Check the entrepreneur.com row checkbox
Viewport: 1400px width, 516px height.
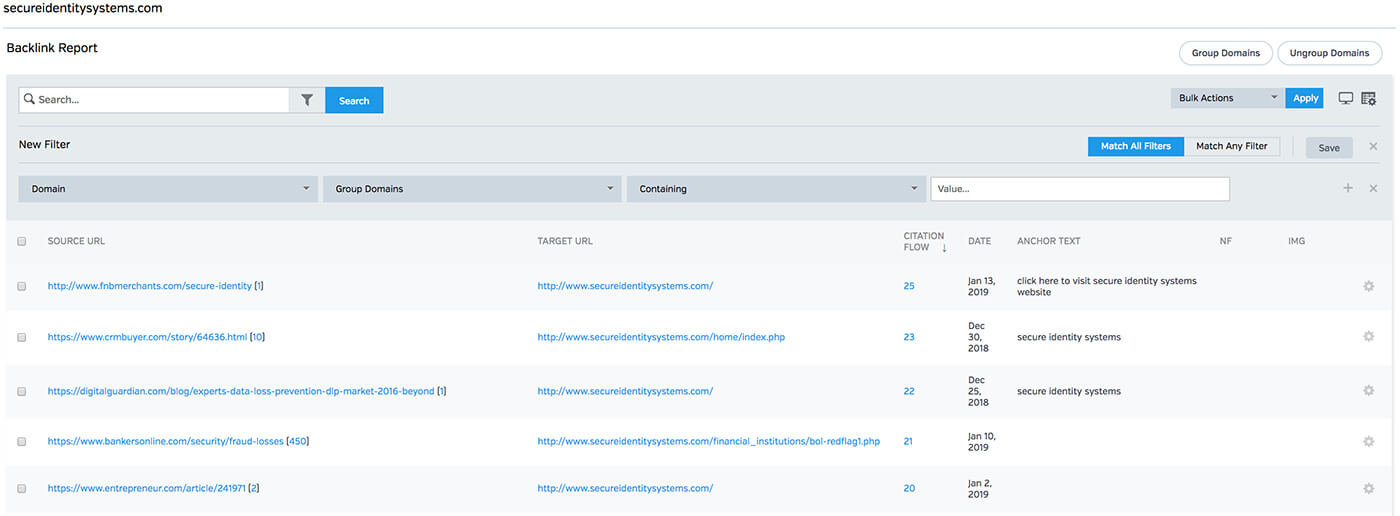[x=22, y=488]
